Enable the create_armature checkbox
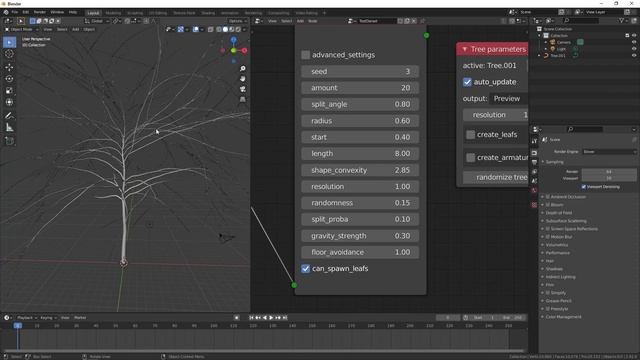 tap(471, 158)
